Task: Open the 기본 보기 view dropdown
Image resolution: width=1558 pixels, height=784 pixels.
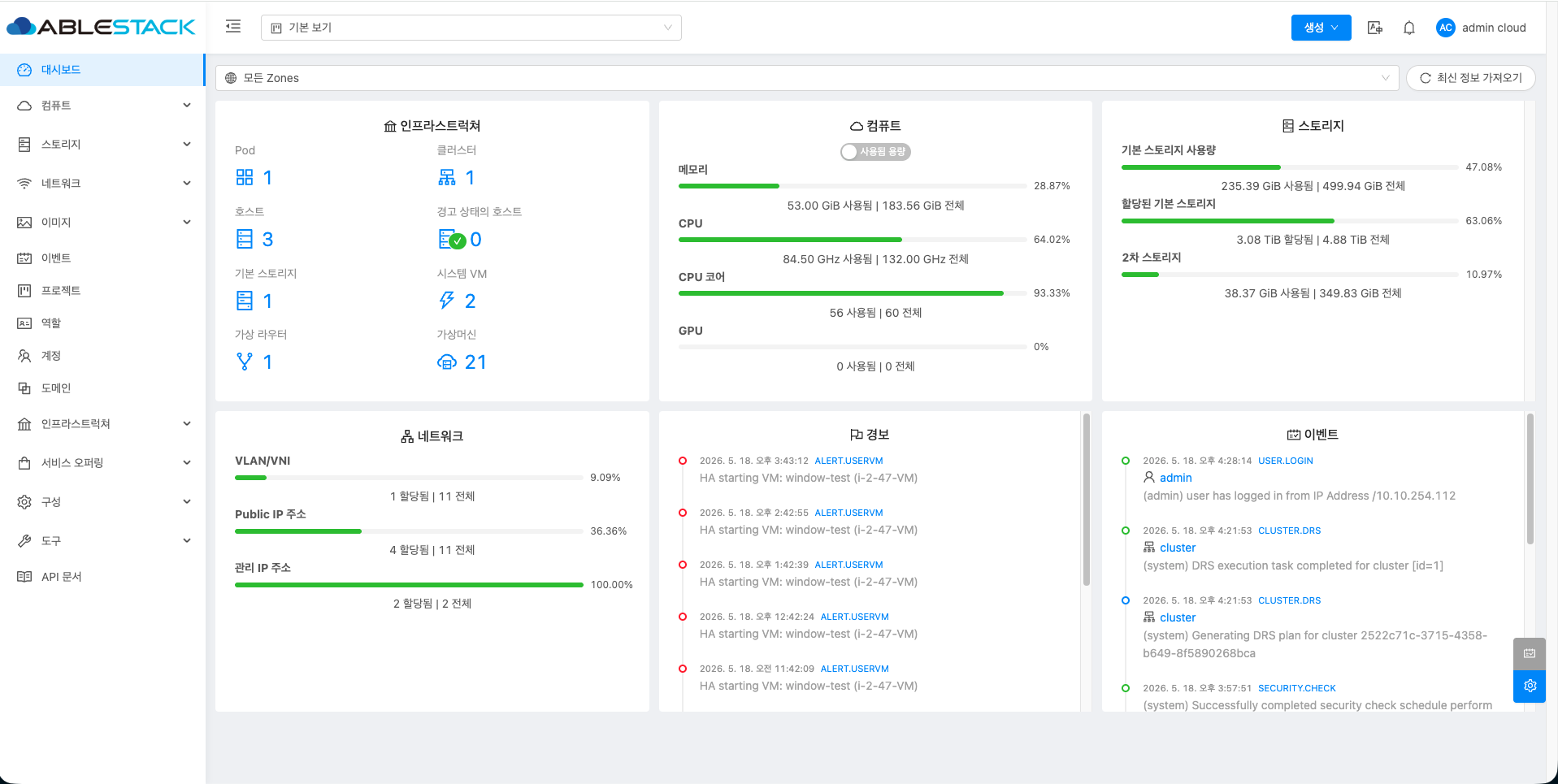Action: pos(471,28)
